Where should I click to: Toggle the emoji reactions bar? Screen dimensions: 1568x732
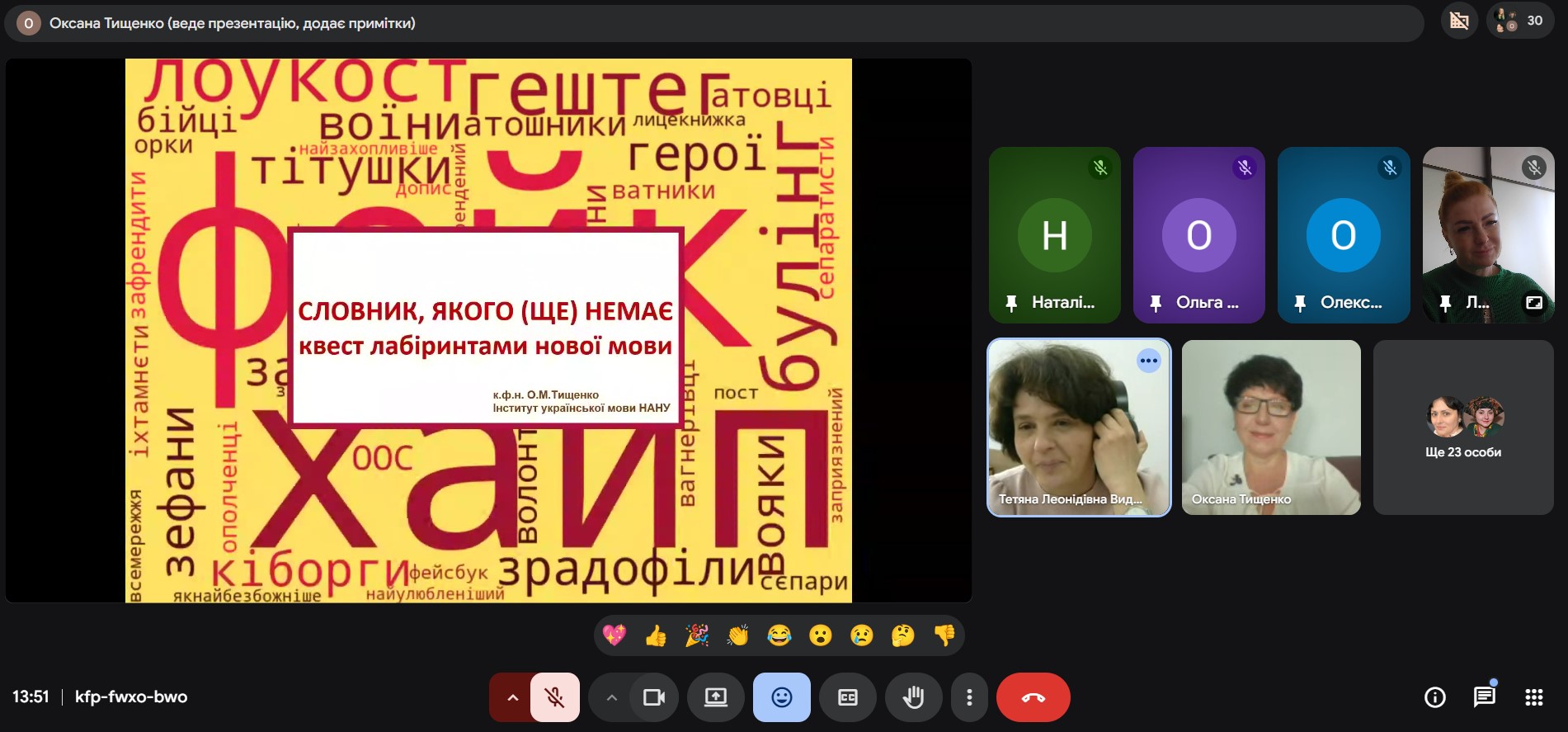point(782,697)
